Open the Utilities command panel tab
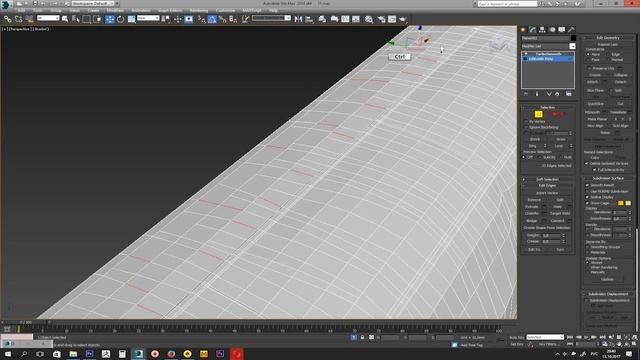 tap(571, 29)
